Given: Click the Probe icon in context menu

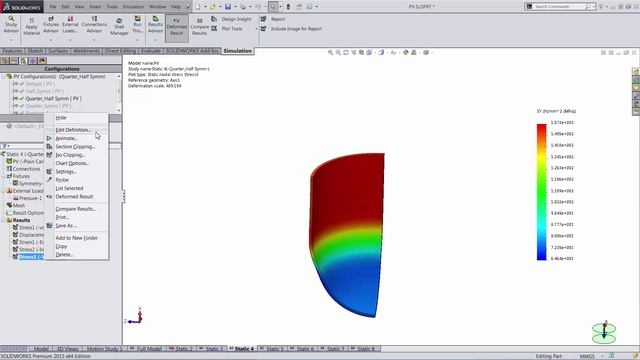Looking at the screenshot, I should 49,180.
